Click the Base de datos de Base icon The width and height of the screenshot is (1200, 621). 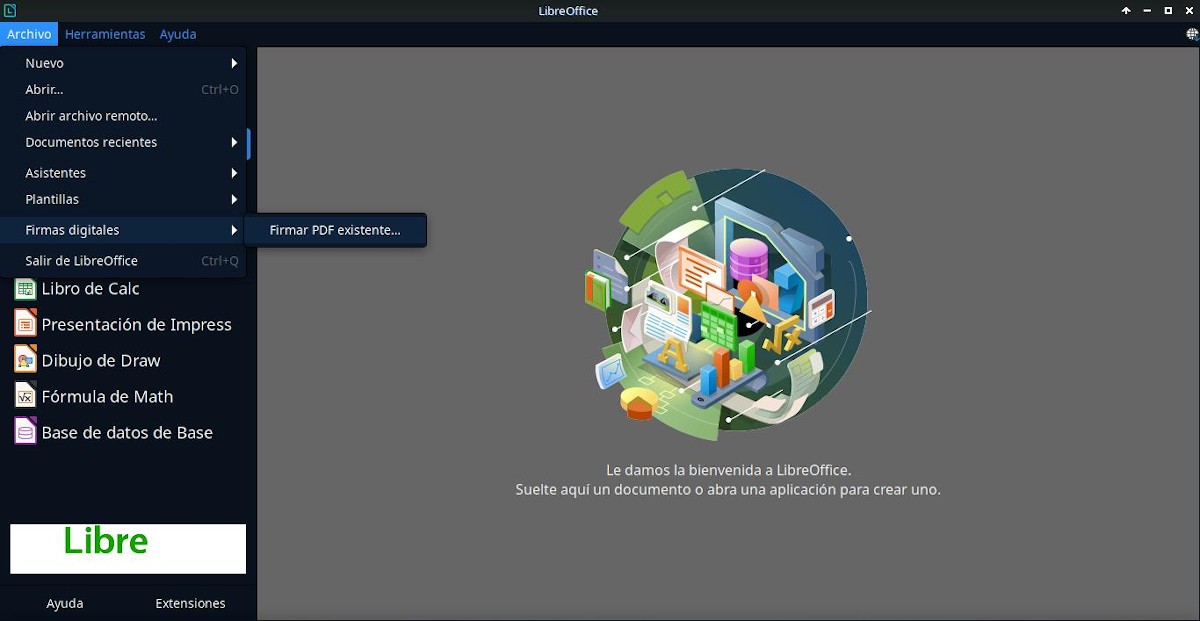pos(25,432)
